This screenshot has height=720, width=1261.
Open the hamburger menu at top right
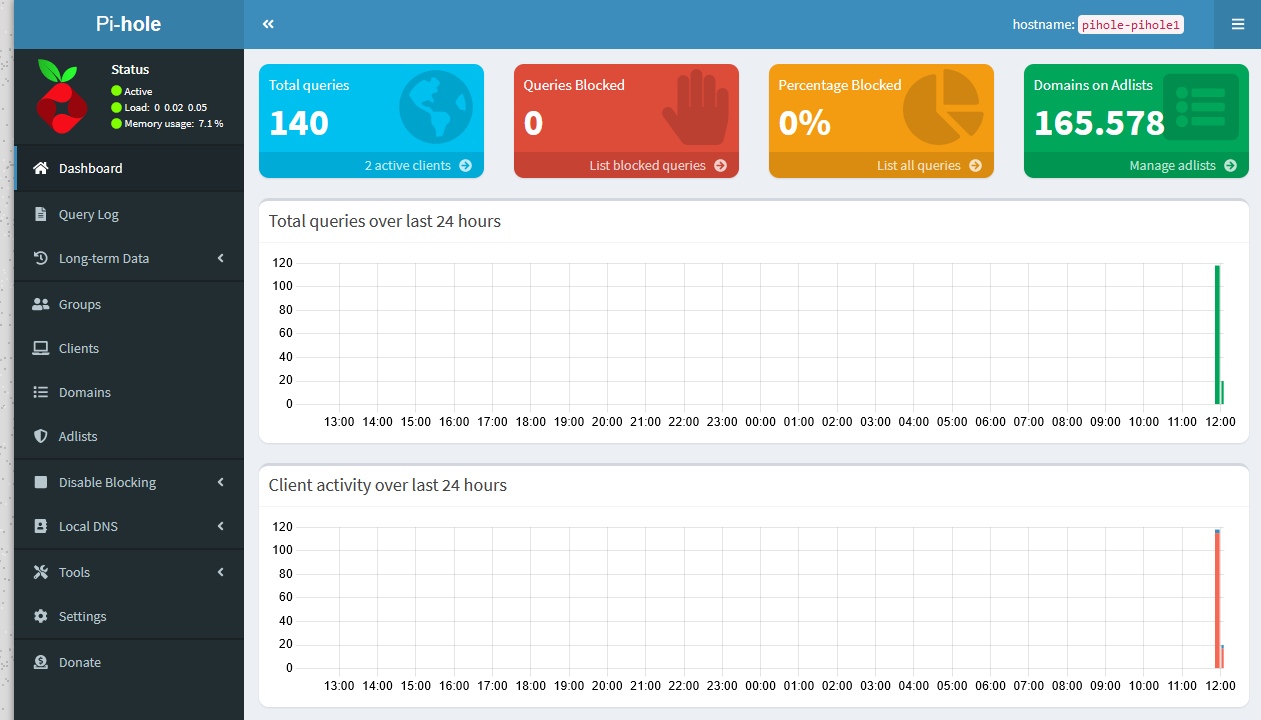click(x=1238, y=24)
